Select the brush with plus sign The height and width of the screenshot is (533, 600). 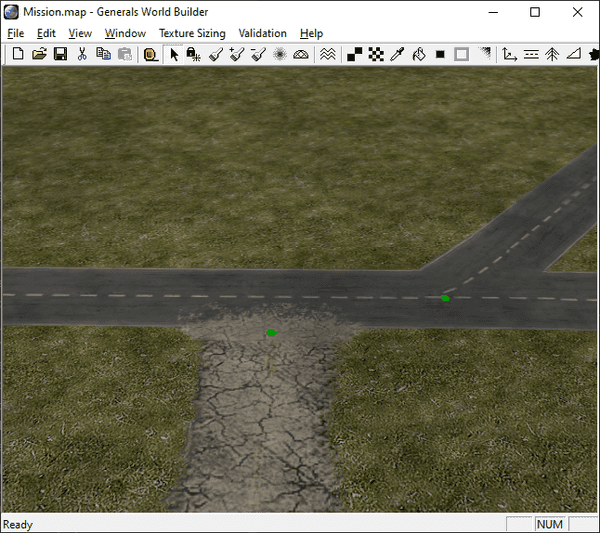pyautogui.click(x=237, y=54)
